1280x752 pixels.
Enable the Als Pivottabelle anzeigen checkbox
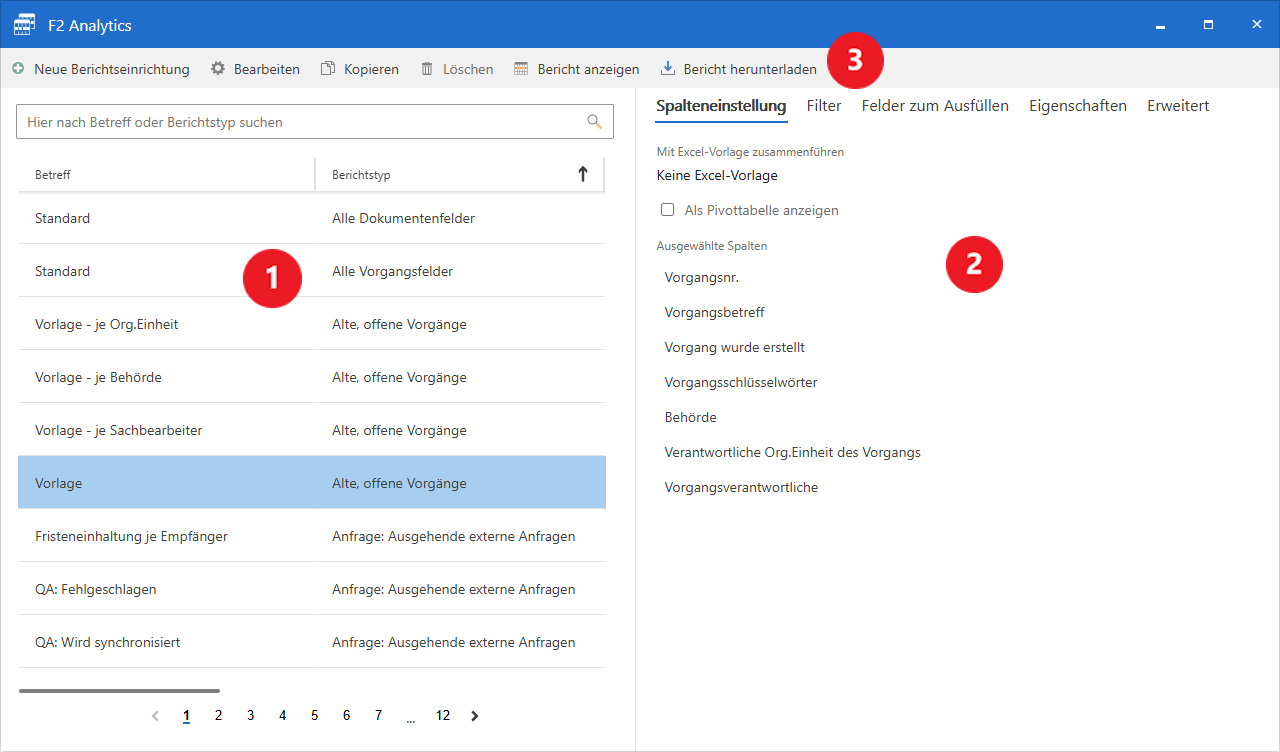[x=668, y=210]
